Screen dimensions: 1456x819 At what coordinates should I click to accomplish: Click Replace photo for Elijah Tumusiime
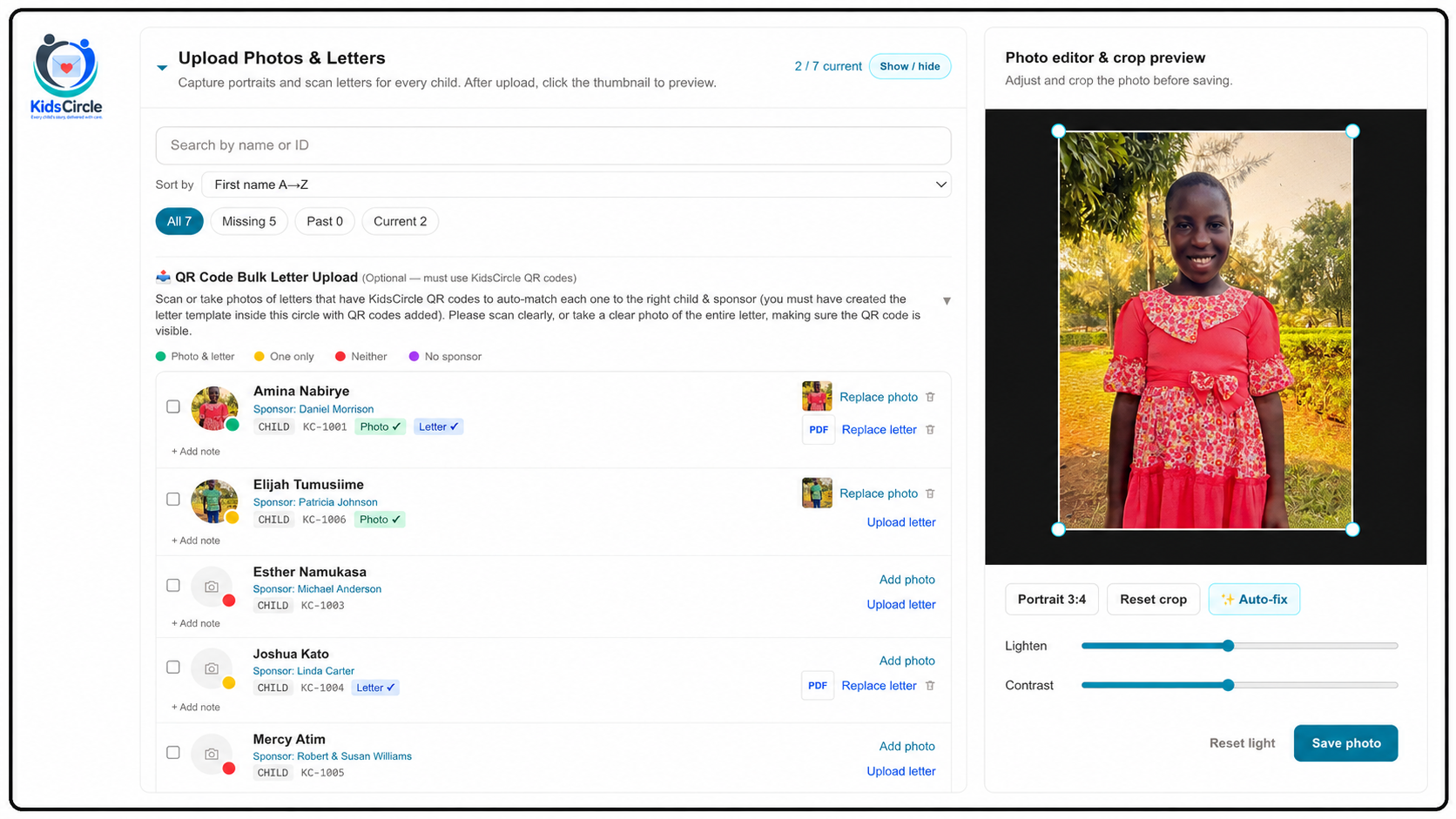879,493
